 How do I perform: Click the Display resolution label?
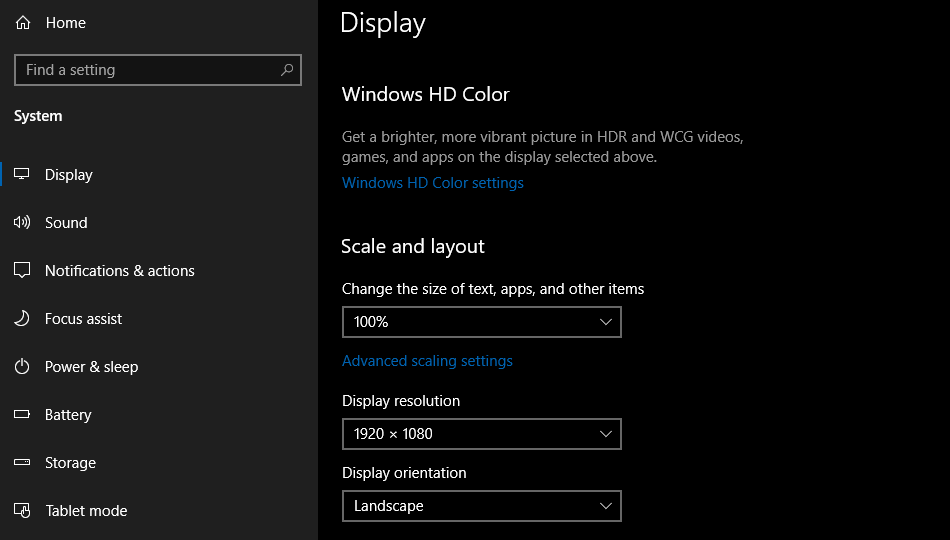point(400,401)
